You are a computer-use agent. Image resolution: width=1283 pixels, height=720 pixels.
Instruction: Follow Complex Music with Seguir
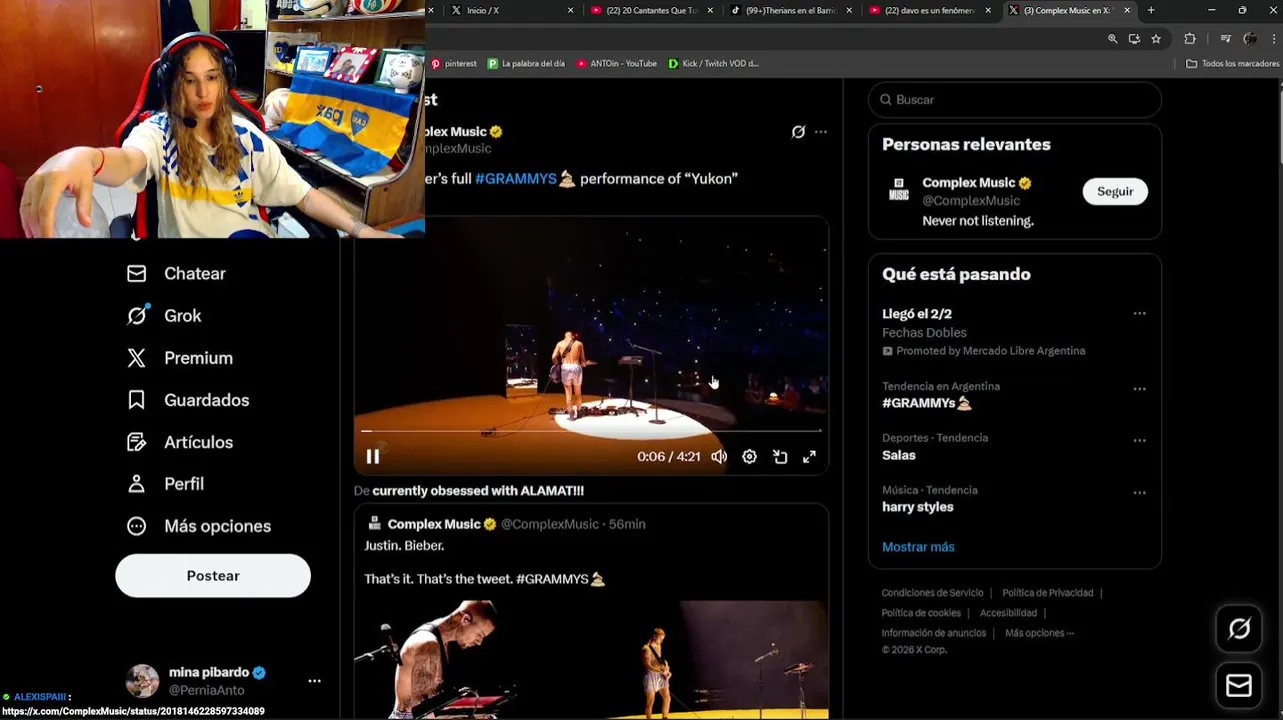(1115, 191)
